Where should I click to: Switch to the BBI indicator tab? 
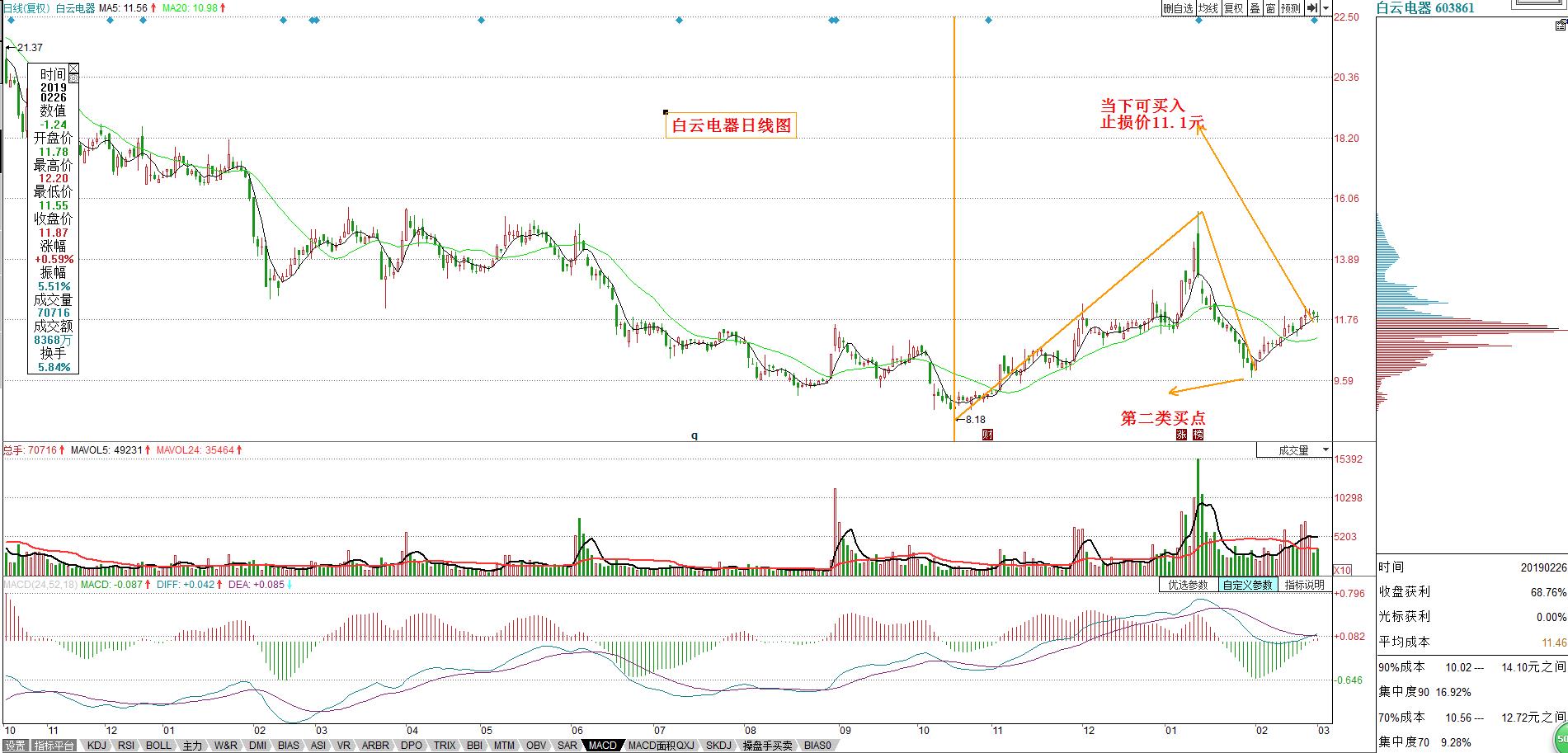474,746
